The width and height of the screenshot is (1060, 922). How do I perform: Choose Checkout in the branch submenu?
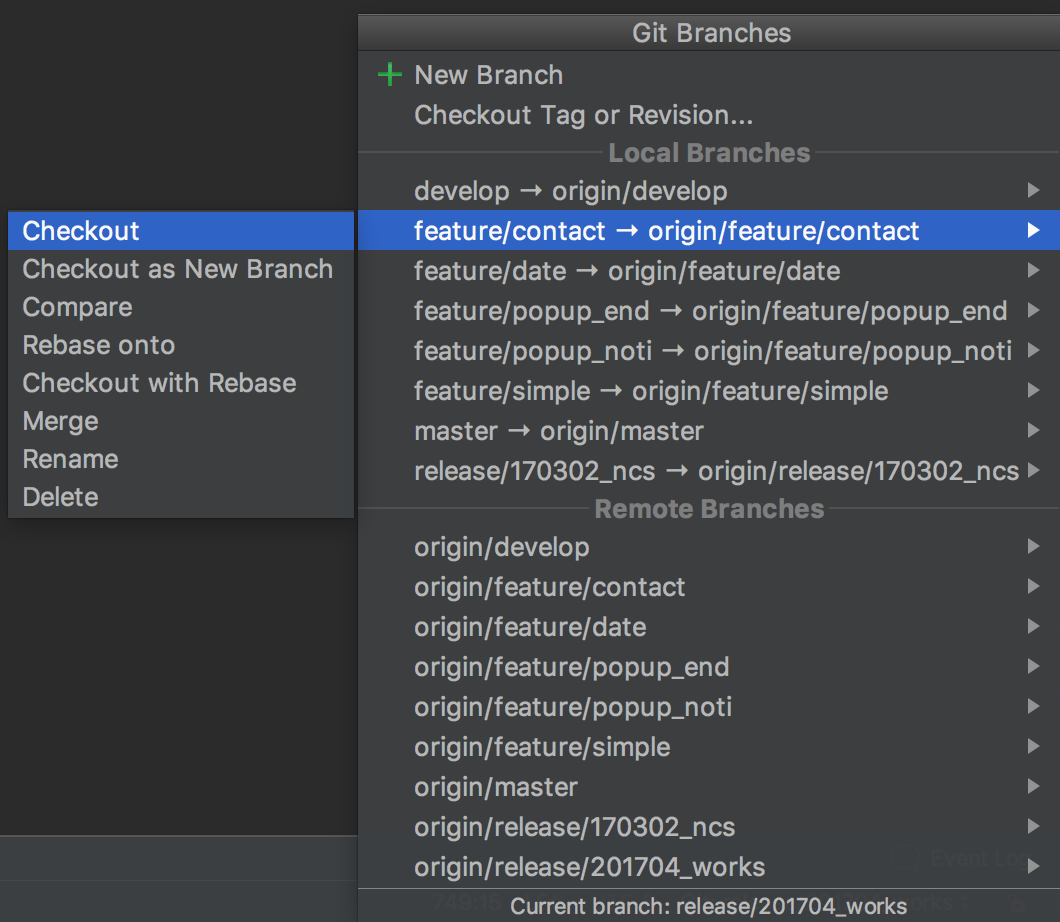[181, 230]
